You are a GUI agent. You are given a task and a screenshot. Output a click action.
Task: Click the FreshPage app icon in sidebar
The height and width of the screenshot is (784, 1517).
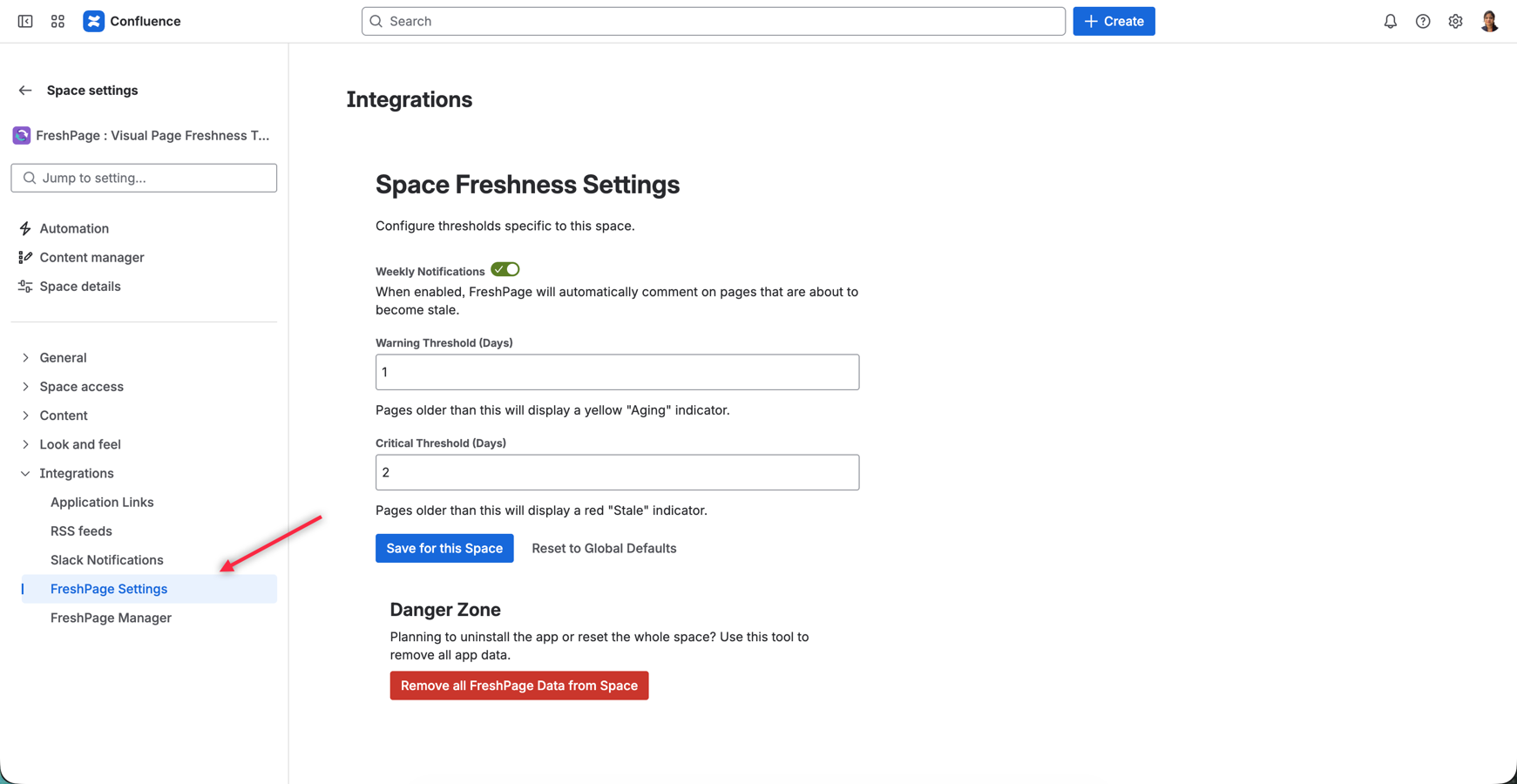(x=20, y=135)
